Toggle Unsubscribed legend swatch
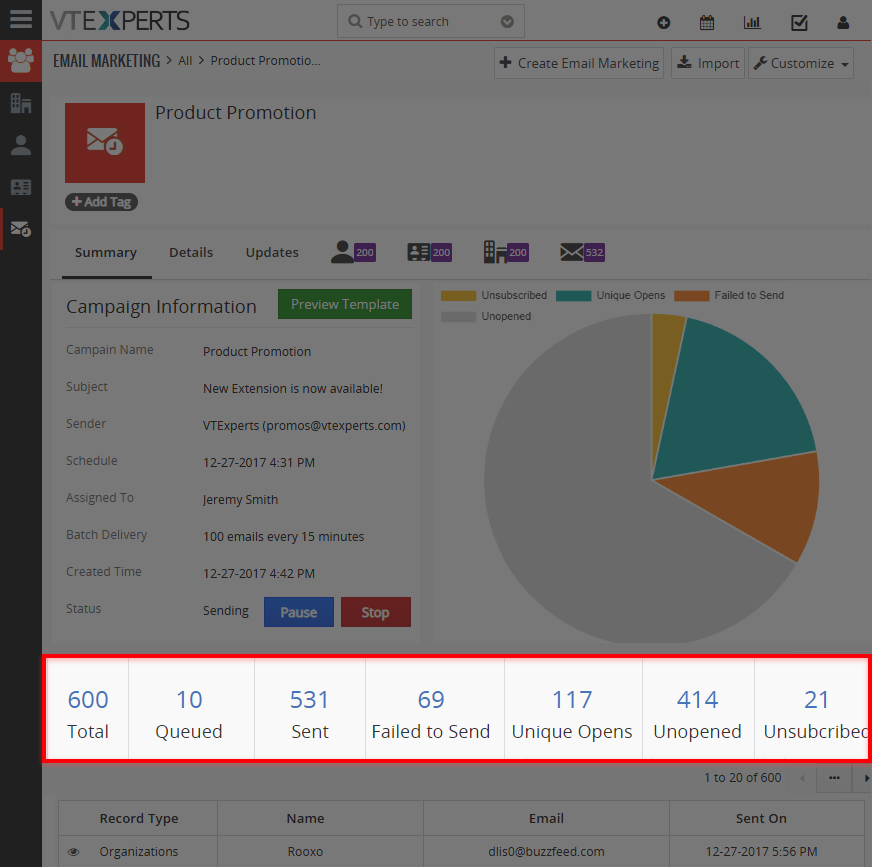The height and width of the screenshot is (867, 872). coord(458,295)
